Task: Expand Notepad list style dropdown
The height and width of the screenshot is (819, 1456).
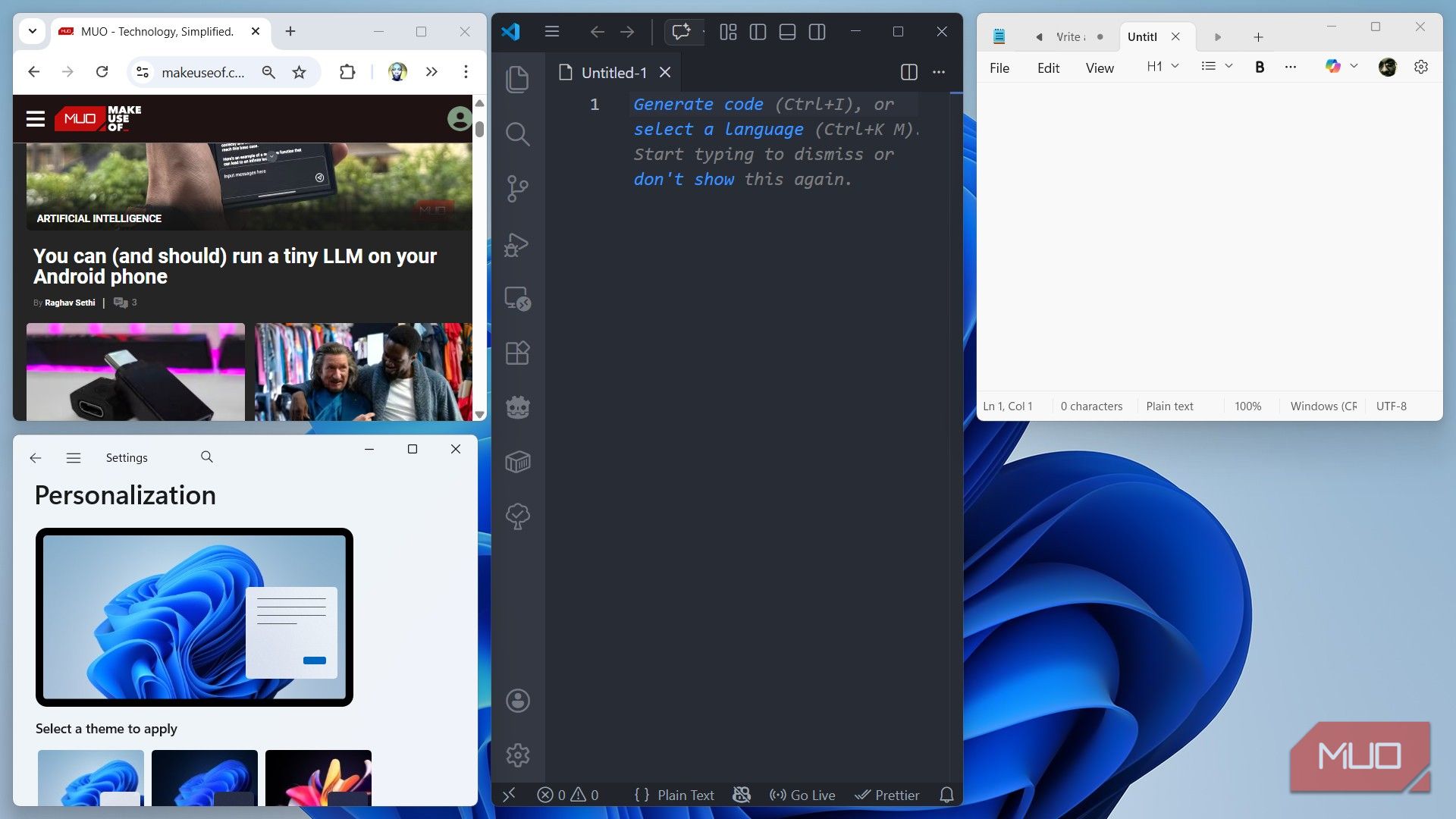Action: (x=1217, y=67)
